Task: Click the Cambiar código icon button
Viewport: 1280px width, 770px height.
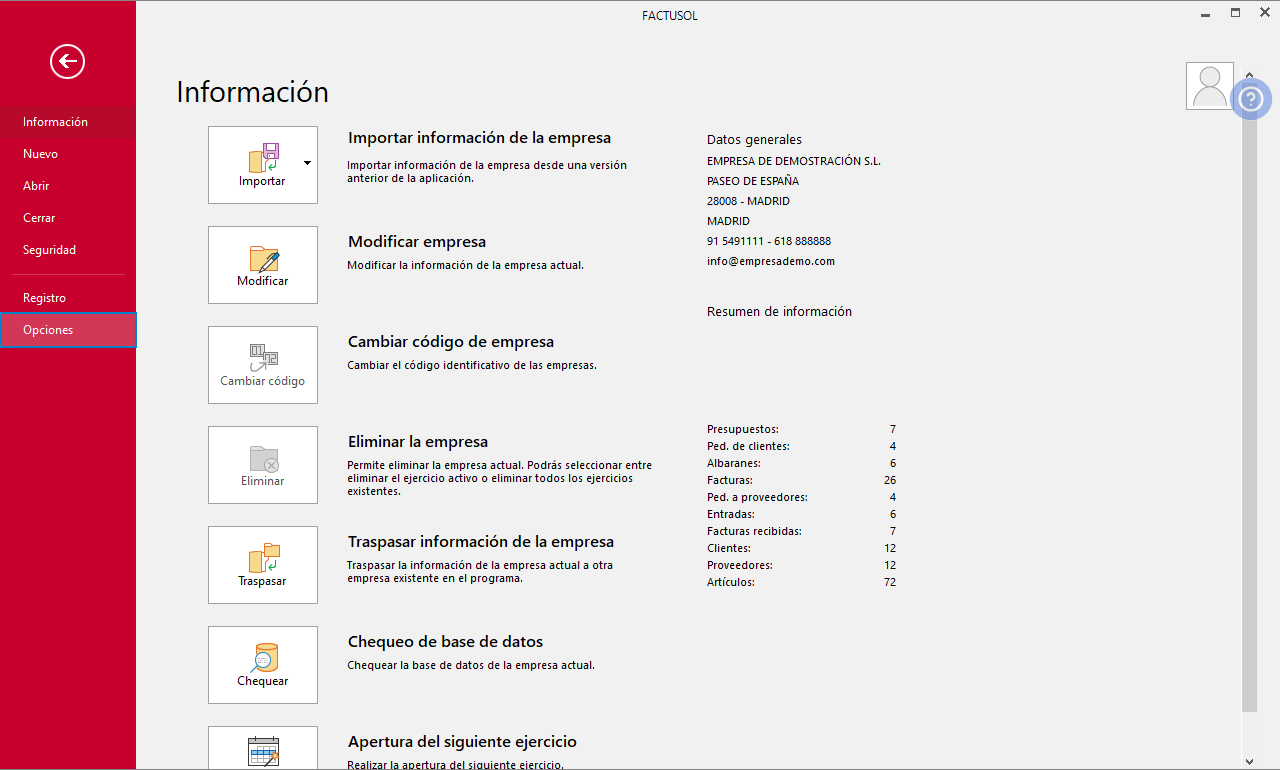Action: (x=263, y=365)
